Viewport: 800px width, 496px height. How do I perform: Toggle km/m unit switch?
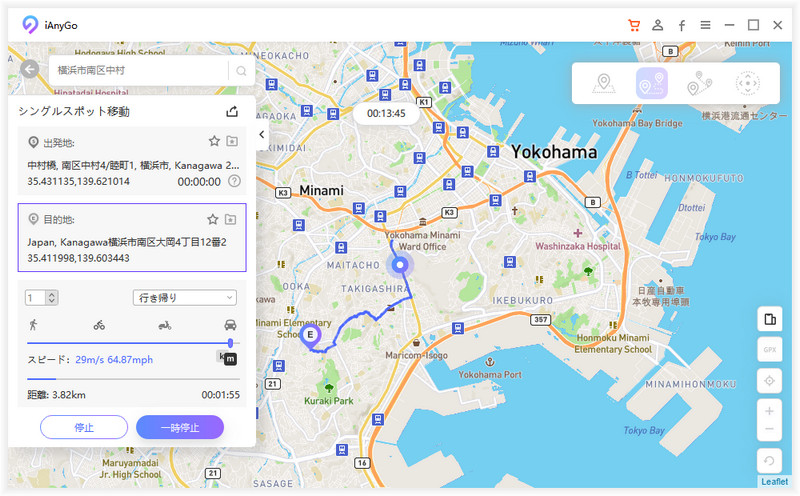[227, 358]
